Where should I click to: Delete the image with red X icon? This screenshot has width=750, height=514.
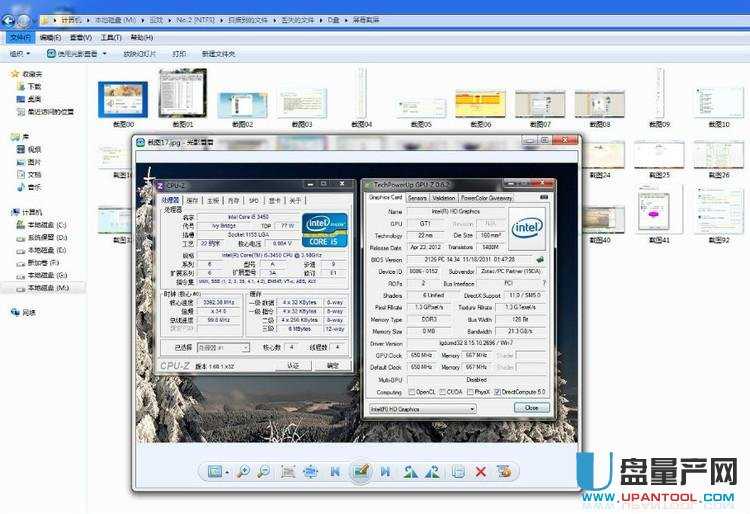[481, 471]
